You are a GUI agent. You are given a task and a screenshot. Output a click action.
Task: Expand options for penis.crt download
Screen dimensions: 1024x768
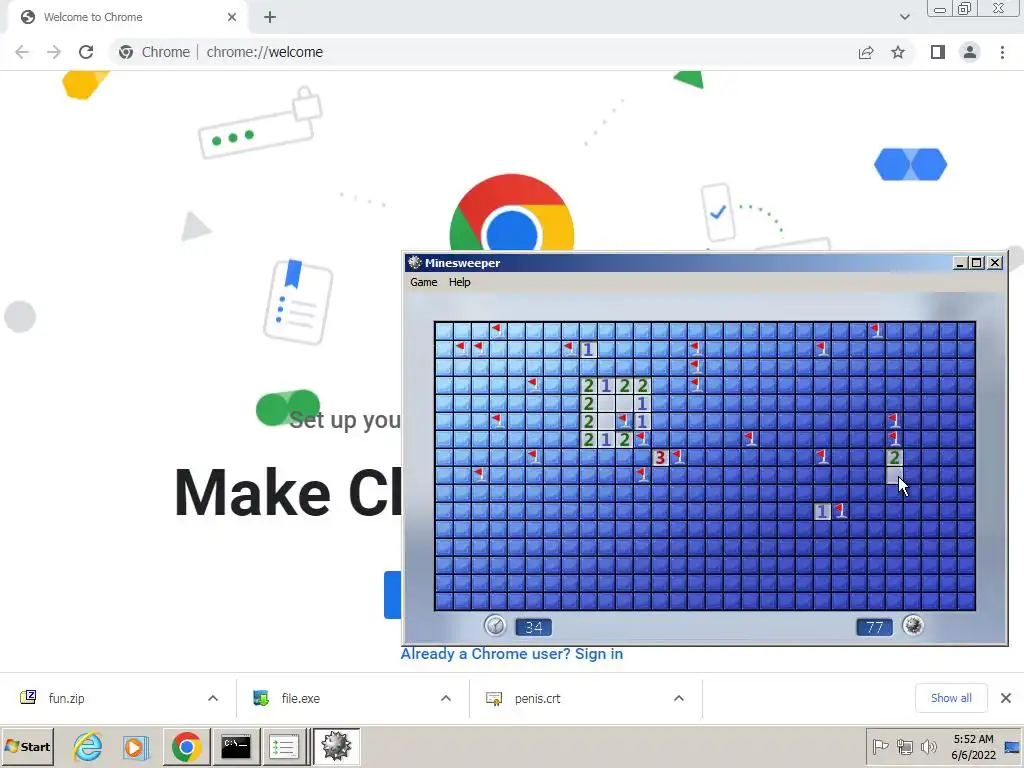click(679, 698)
